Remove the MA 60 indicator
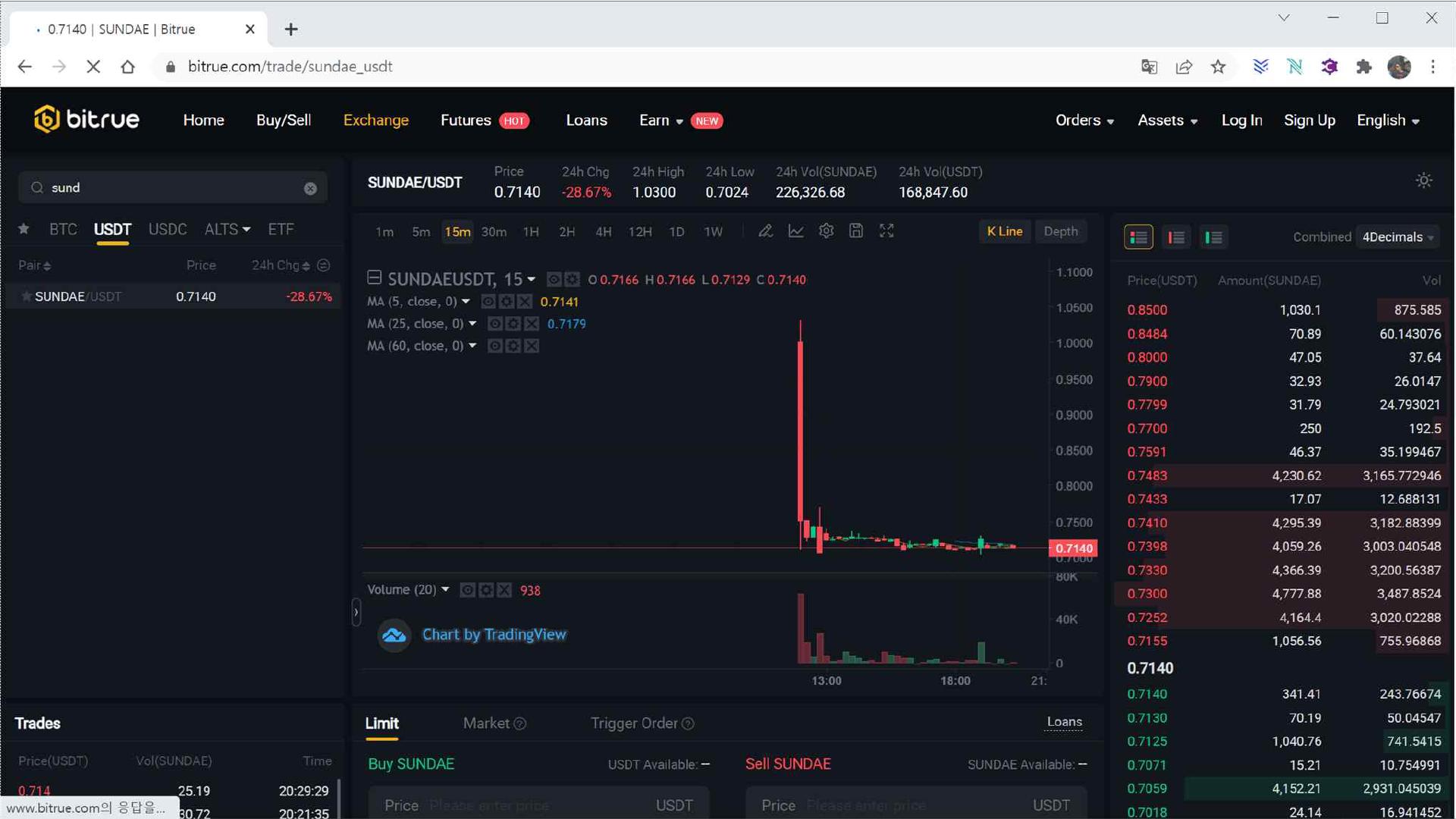1456x819 pixels. (532, 345)
